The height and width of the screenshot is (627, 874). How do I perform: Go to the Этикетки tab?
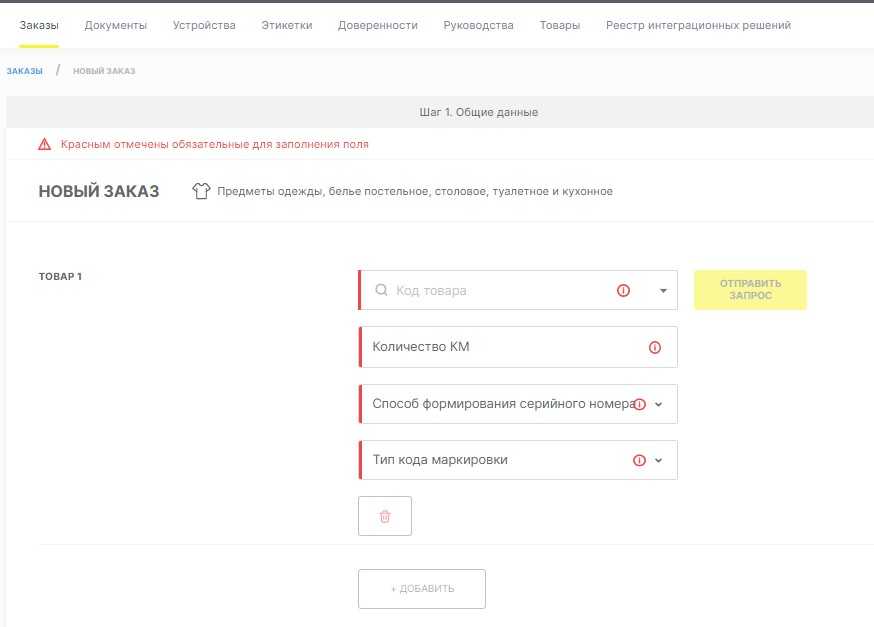pos(286,25)
